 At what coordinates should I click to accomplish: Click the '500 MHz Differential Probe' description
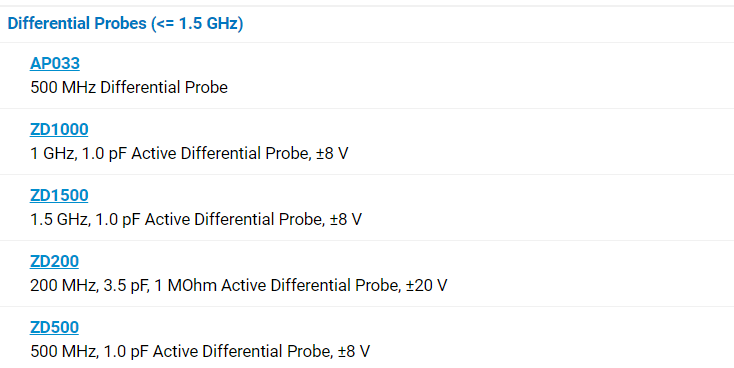pos(129,88)
